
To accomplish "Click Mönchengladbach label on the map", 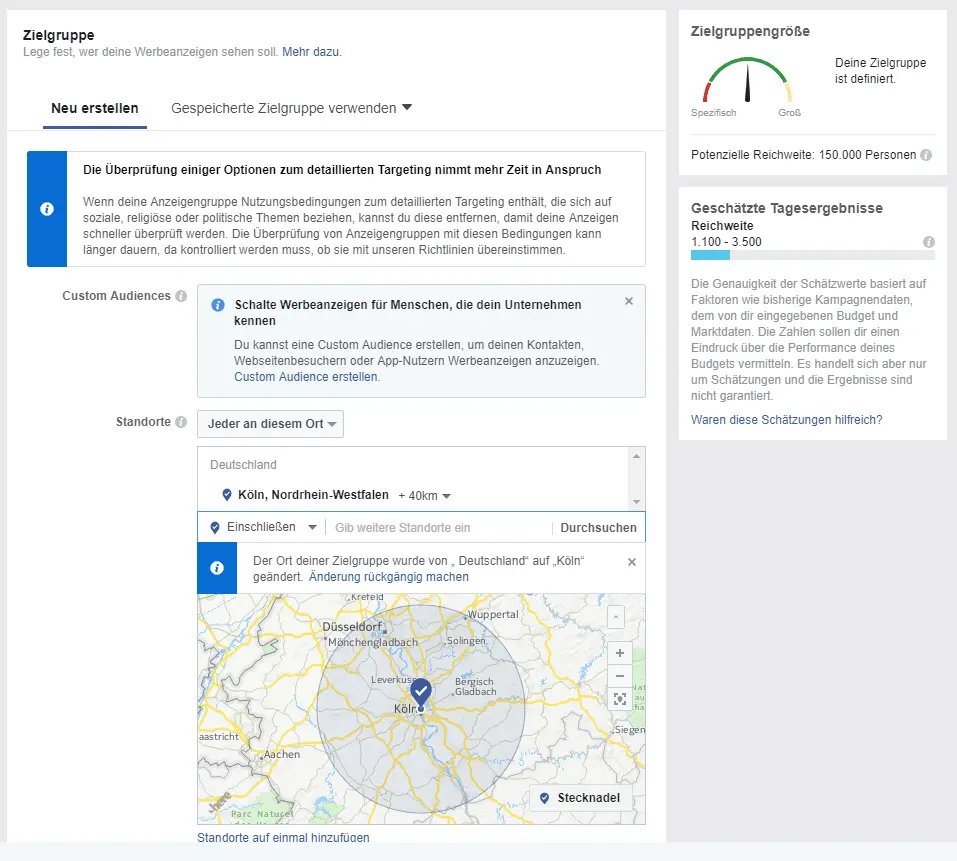I will pyautogui.click(x=372, y=643).
